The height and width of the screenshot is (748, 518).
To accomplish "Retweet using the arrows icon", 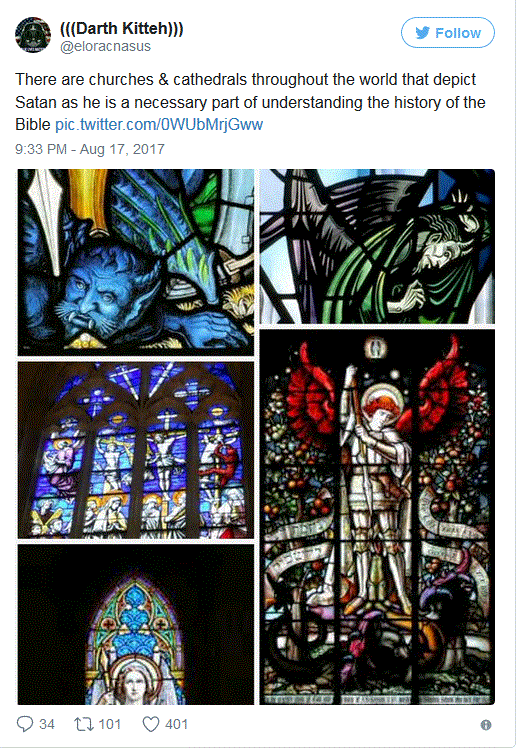I will (83, 724).
